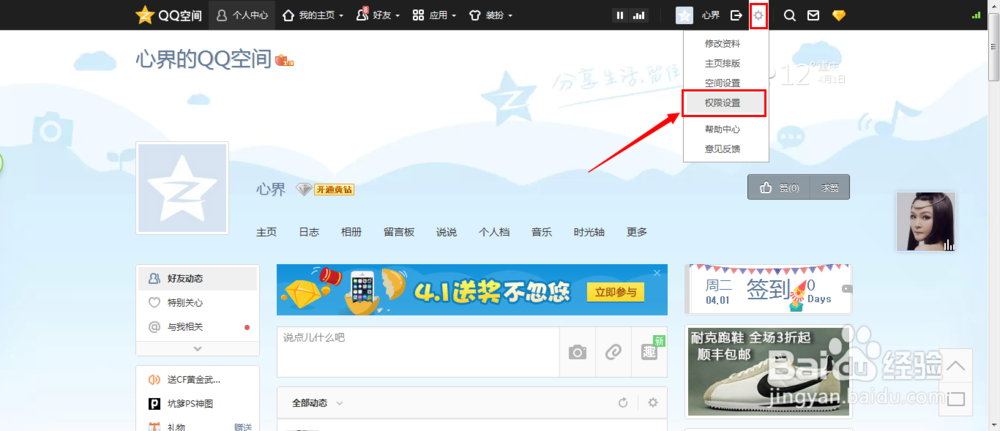Screen dimensions: 1000x431
Task: Expand the 全部动态 filter dropdown
Action: pos(317,403)
